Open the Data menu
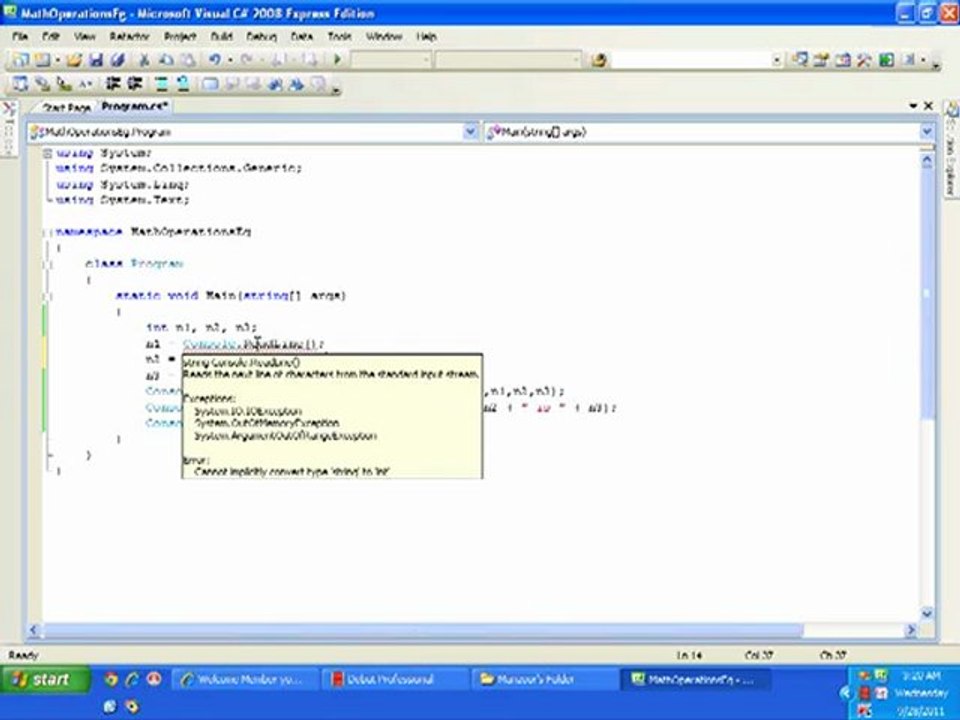The height and width of the screenshot is (720, 960). pyautogui.click(x=302, y=37)
